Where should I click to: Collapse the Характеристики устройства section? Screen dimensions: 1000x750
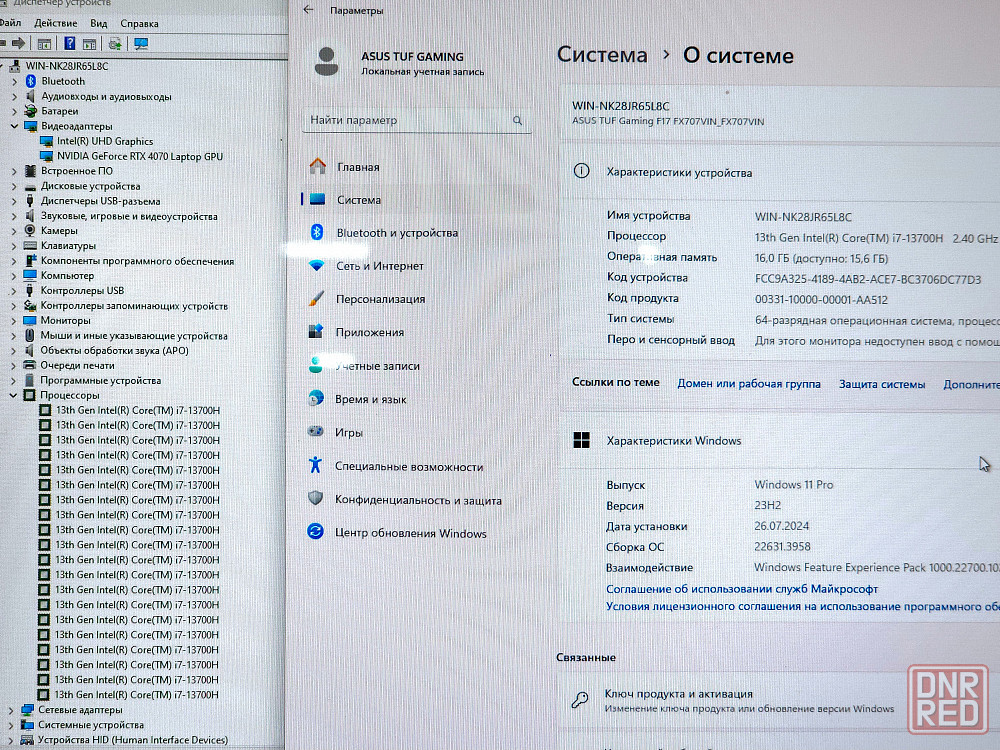pyautogui.click(x=781, y=172)
